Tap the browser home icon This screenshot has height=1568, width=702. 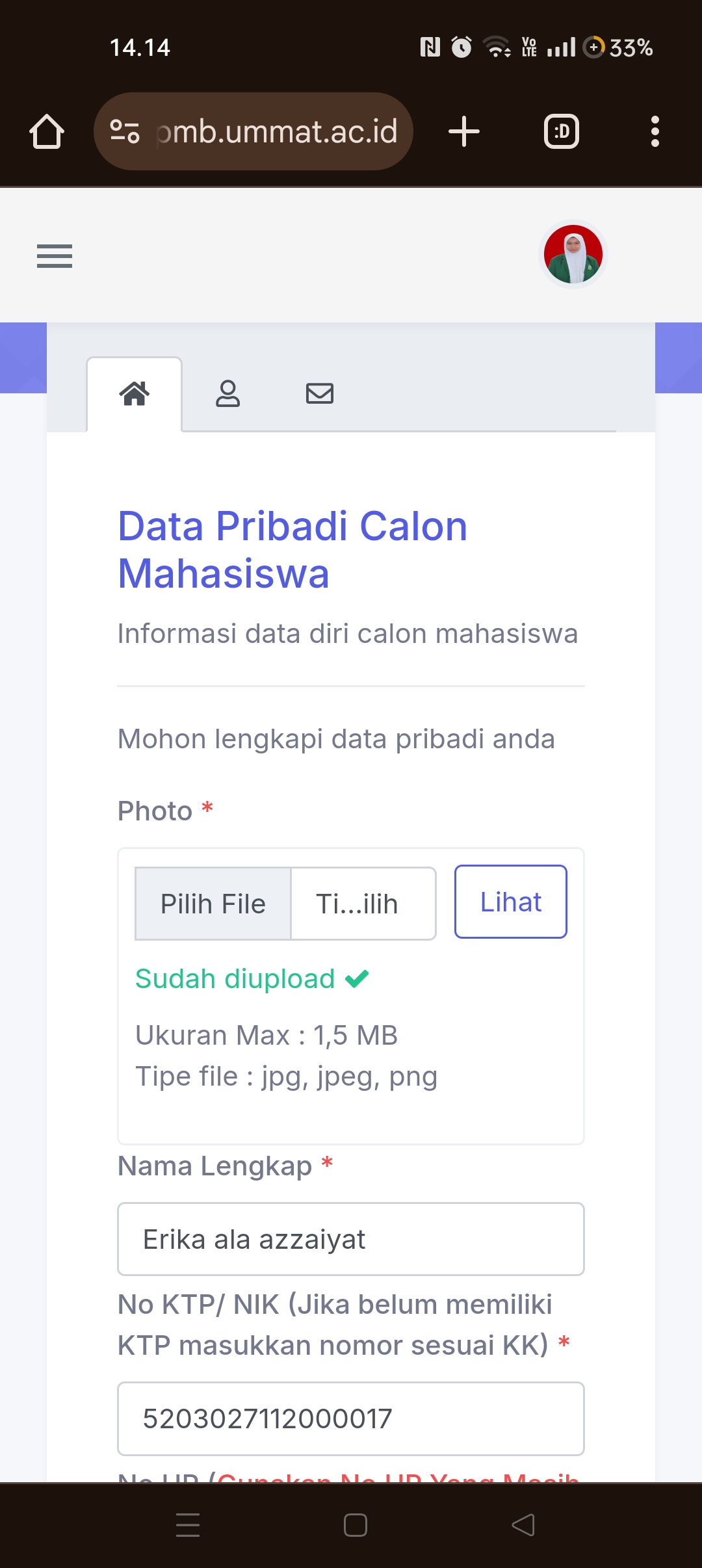pos(47,132)
